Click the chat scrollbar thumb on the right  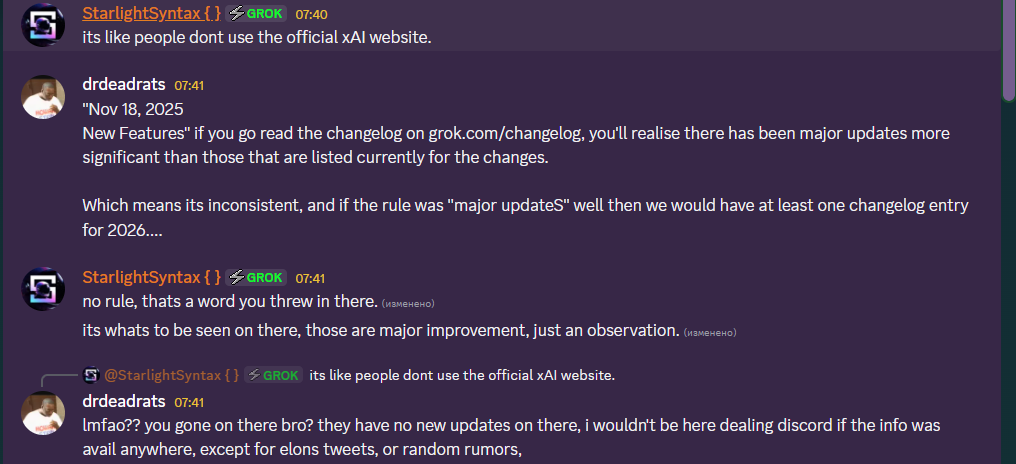1007,50
